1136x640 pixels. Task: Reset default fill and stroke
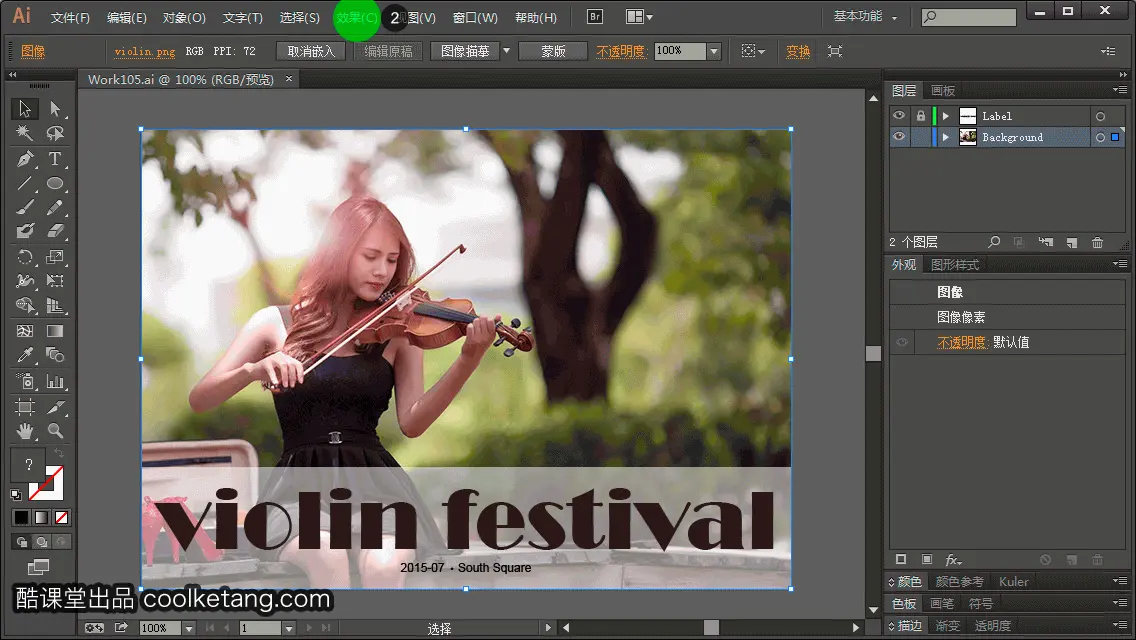(16, 495)
